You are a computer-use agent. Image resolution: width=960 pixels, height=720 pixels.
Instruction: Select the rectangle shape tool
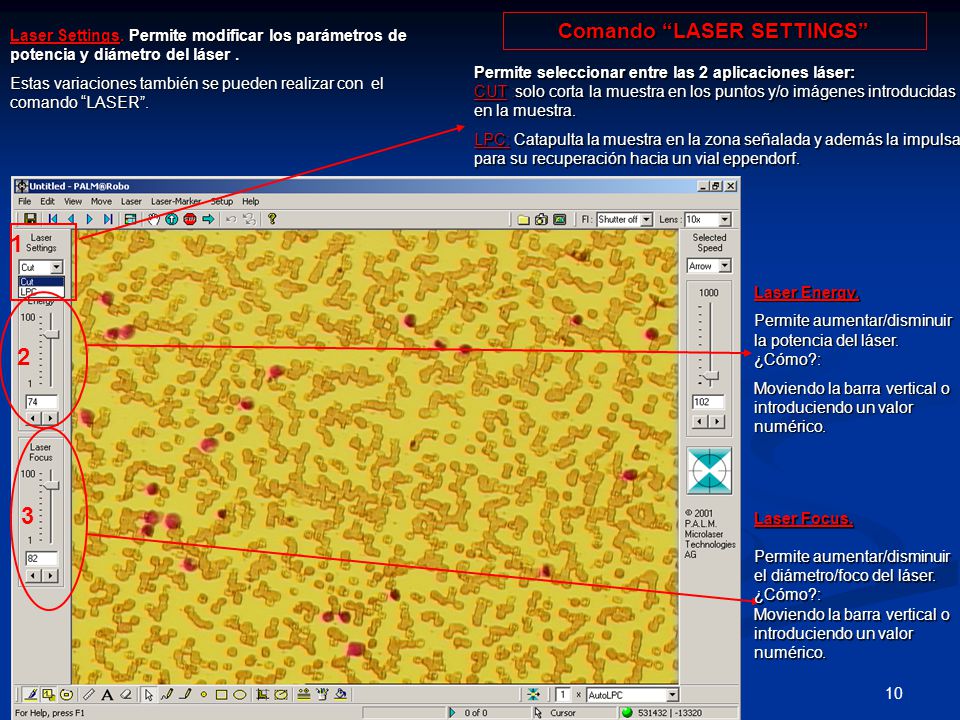(x=222, y=694)
